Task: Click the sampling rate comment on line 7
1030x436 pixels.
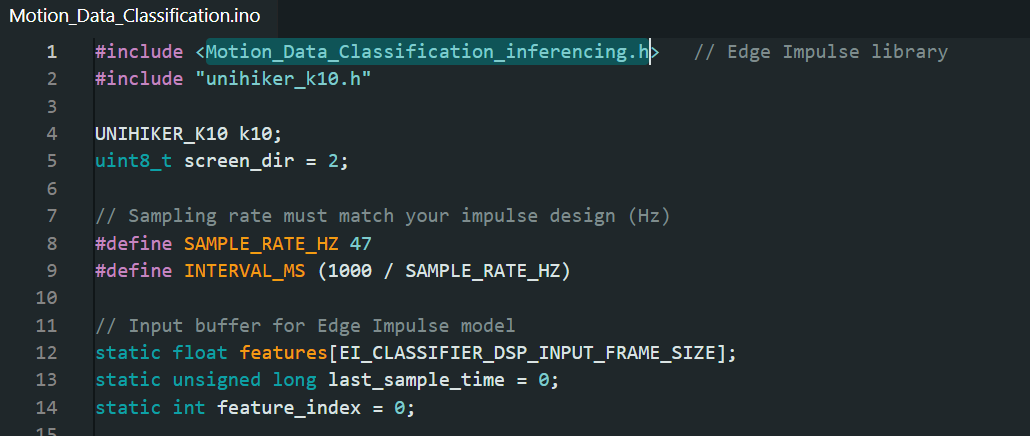Action: (x=382, y=217)
